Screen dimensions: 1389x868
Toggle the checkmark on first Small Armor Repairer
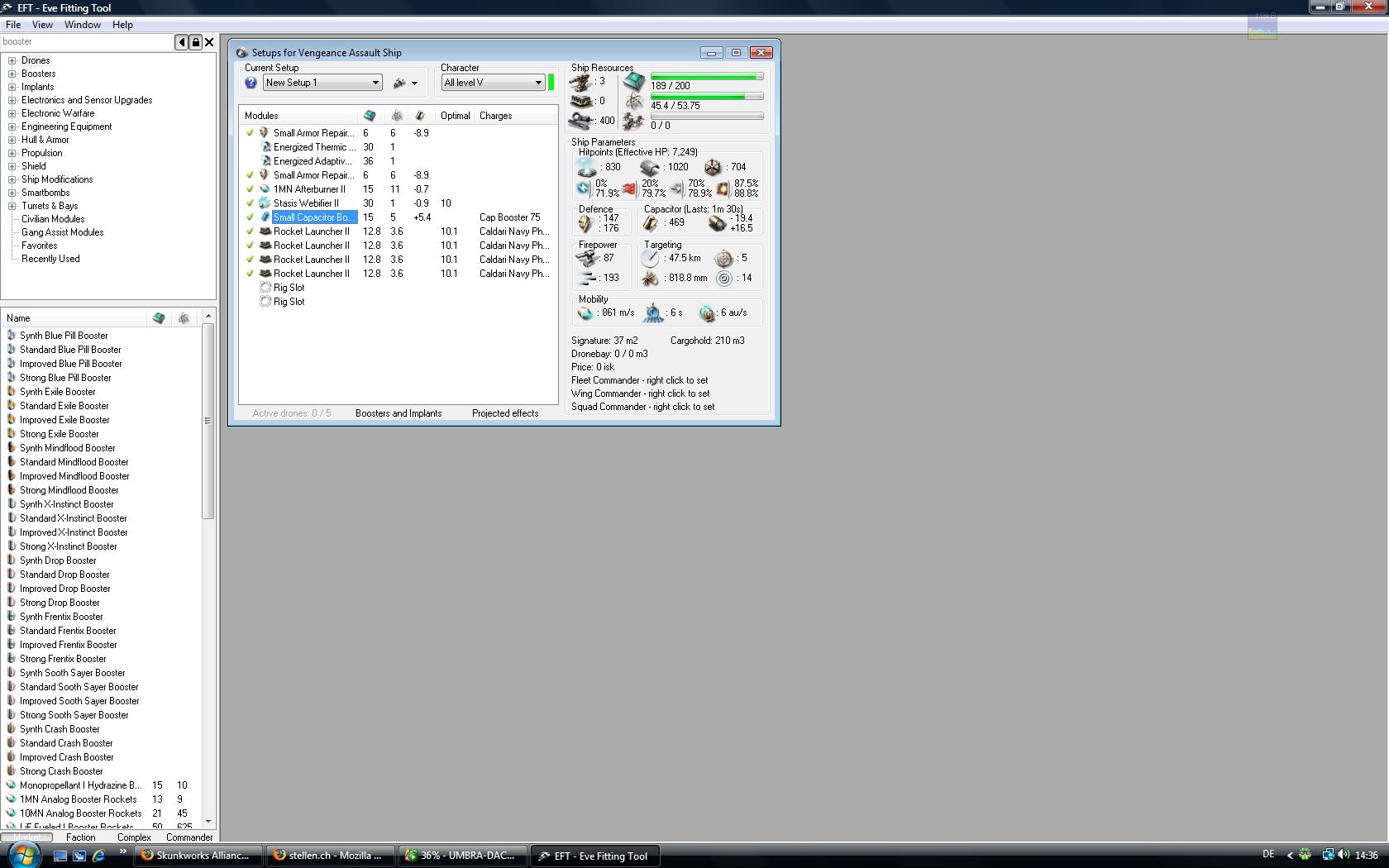[x=251, y=132]
